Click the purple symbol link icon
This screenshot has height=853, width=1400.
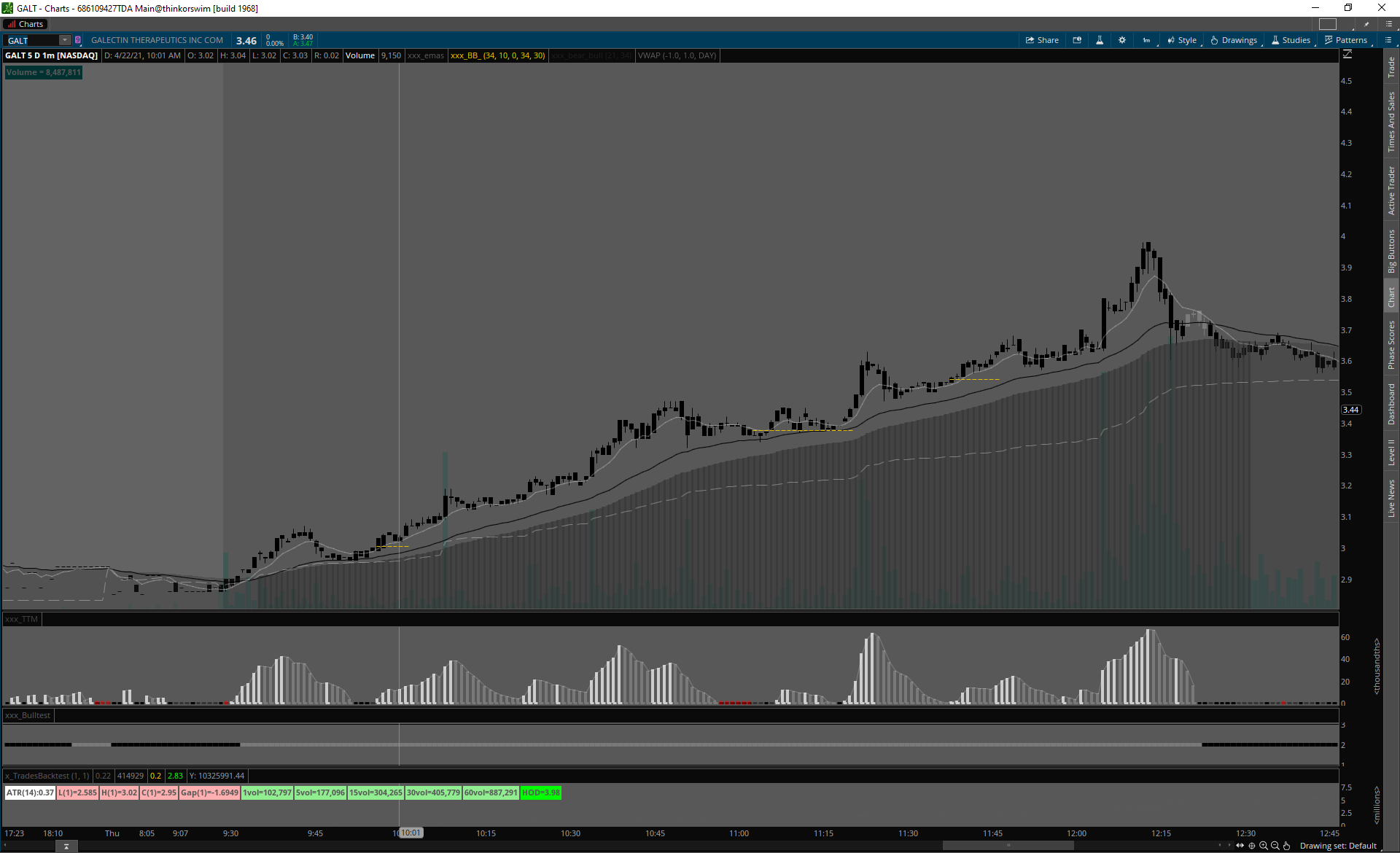pyautogui.click(x=78, y=40)
